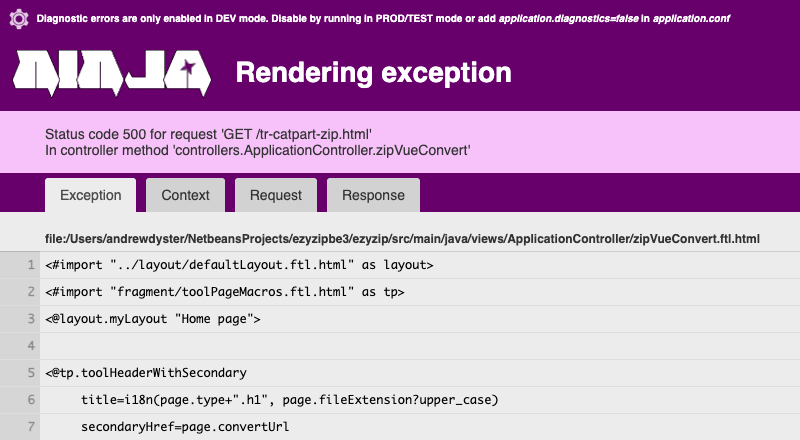Click line number 5 in gutter

31,373
